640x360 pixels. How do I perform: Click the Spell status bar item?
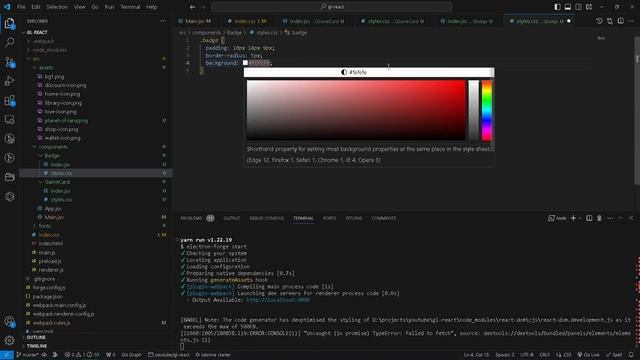(x=614, y=355)
